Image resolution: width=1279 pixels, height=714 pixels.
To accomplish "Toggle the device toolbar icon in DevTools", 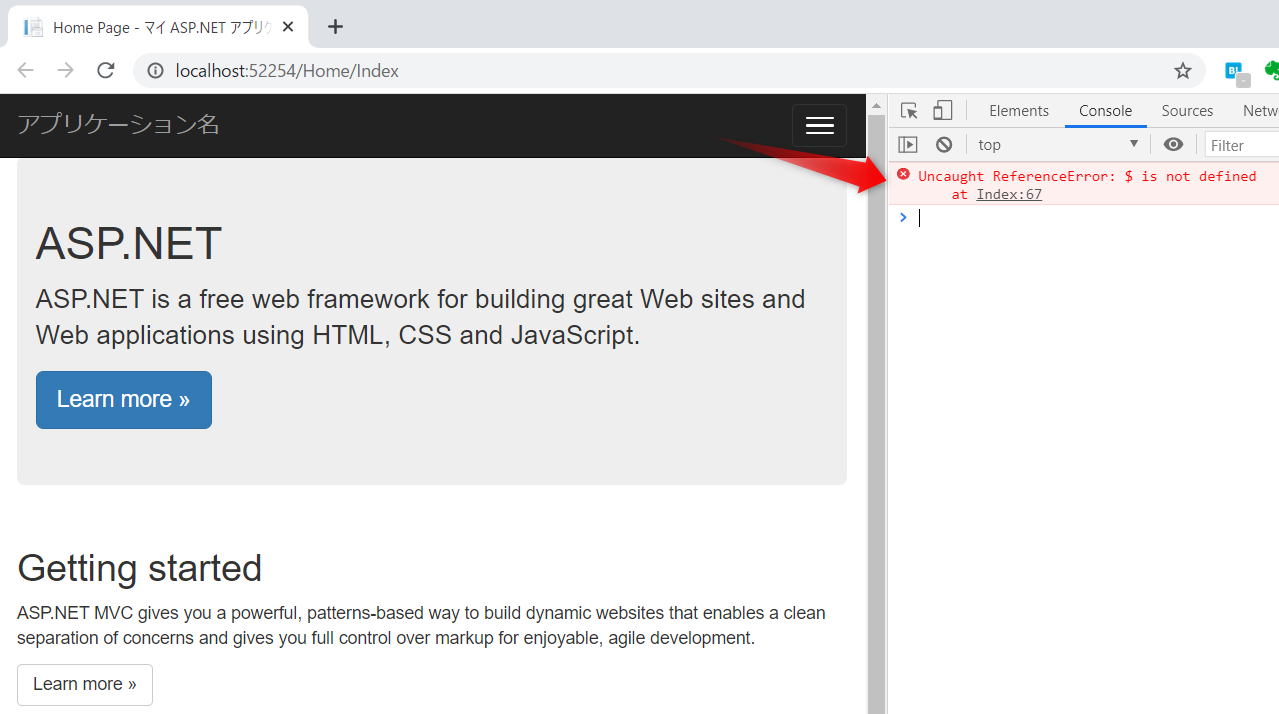I will (x=942, y=111).
